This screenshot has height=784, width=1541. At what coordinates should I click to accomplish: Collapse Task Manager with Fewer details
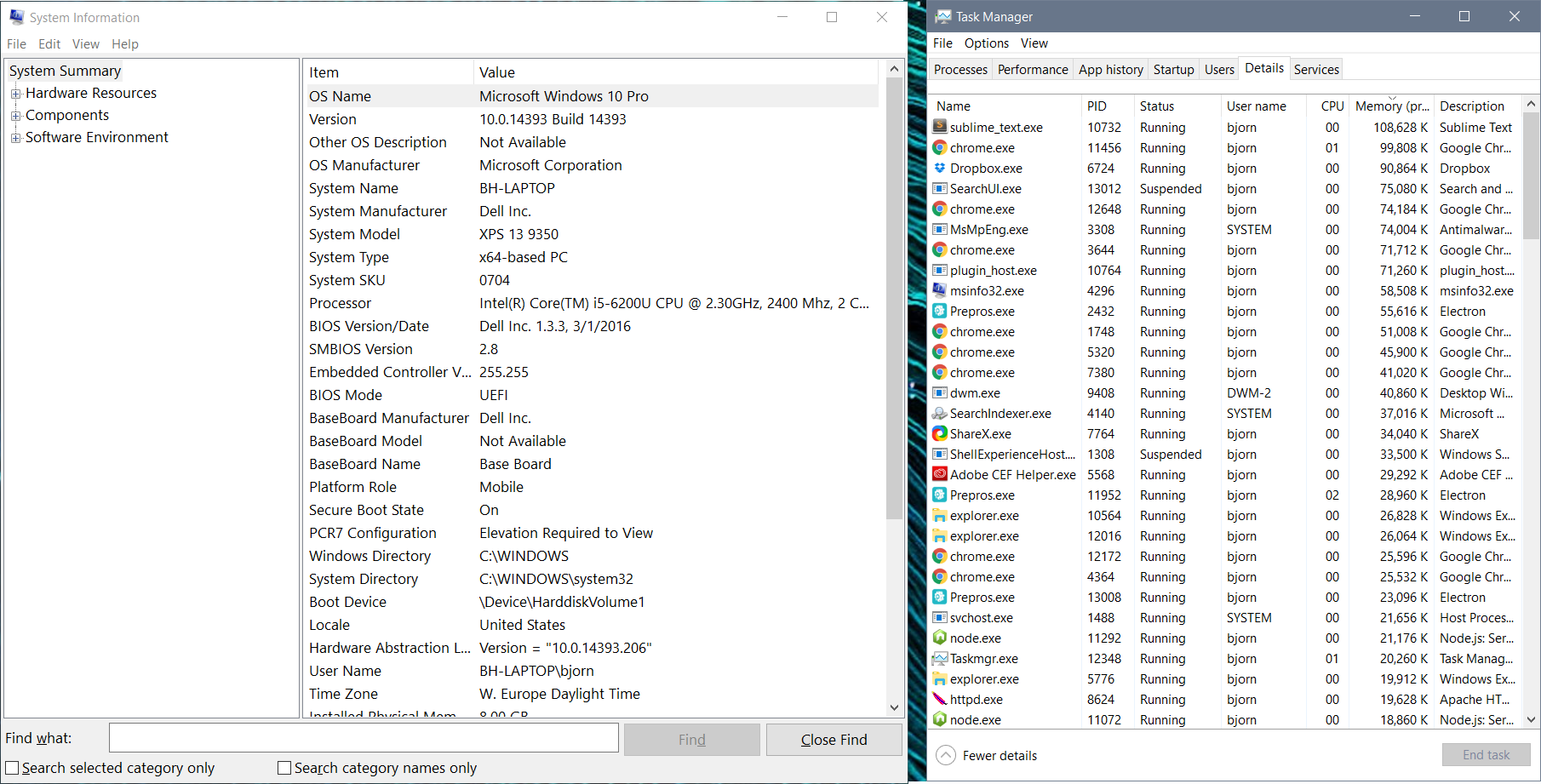click(x=987, y=755)
